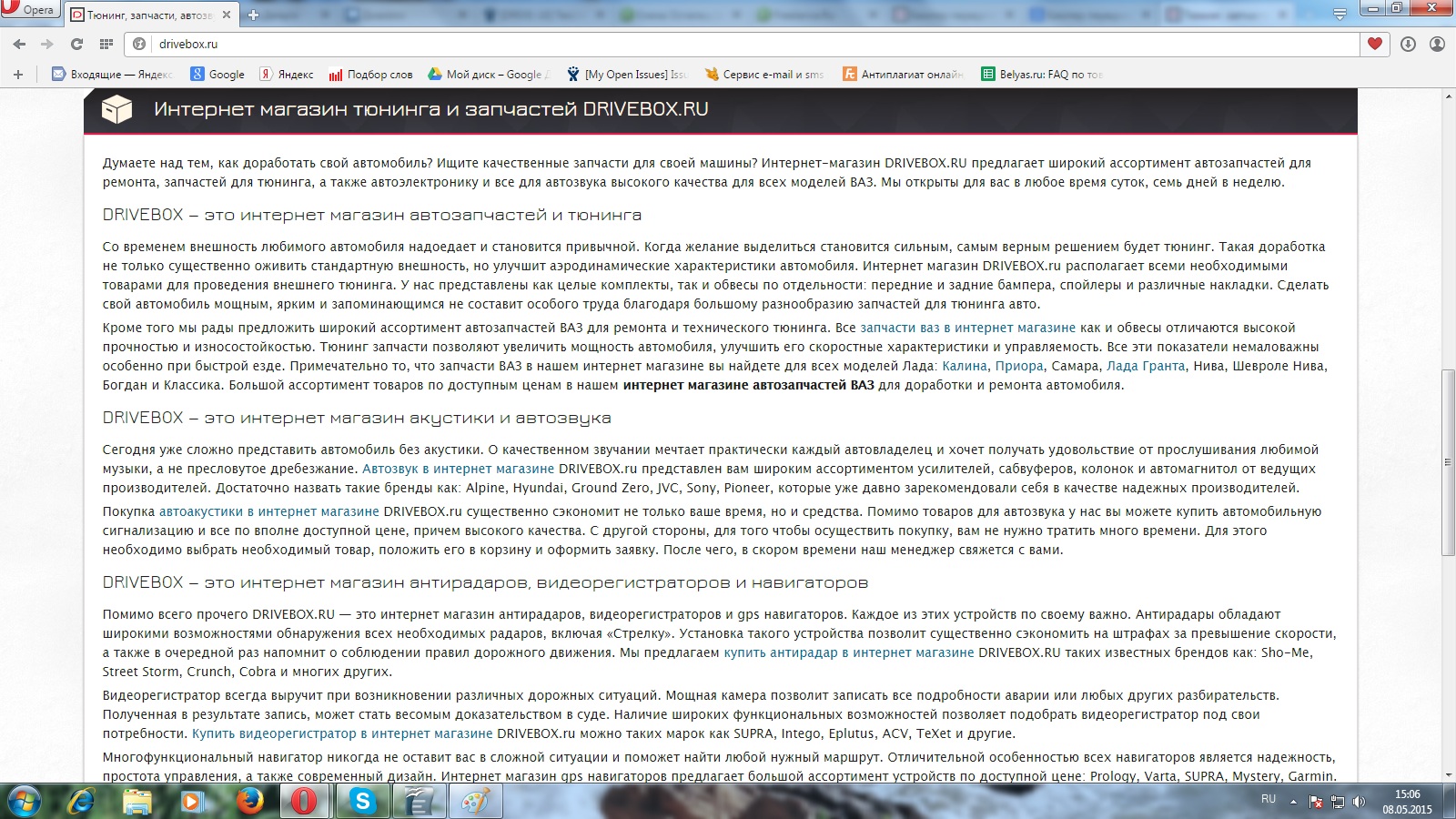Click the DRIVEBOX box logo icon
This screenshot has width=1456, height=819.
point(116,110)
